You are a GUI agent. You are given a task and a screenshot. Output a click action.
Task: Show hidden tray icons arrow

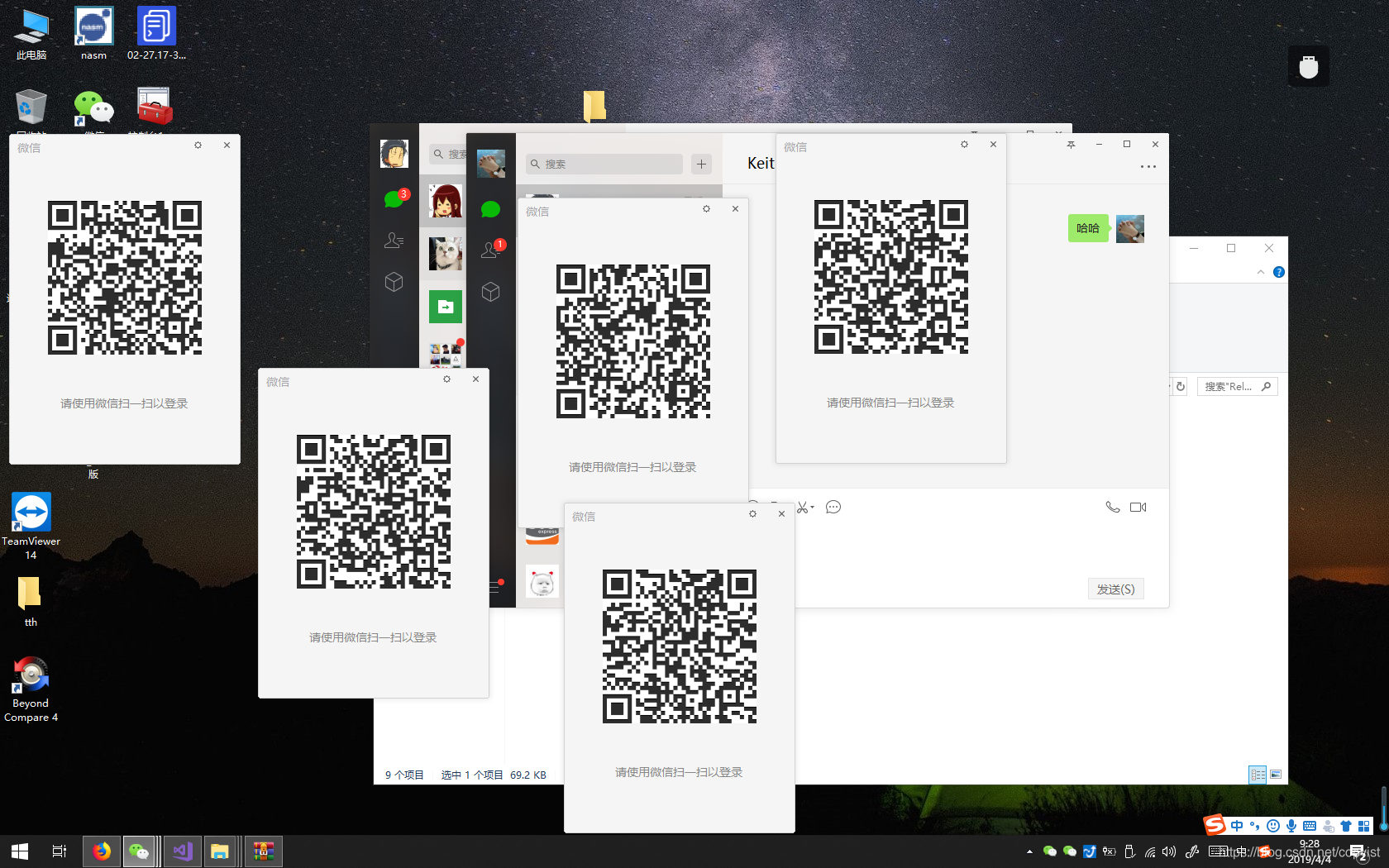pyautogui.click(x=1029, y=851)
